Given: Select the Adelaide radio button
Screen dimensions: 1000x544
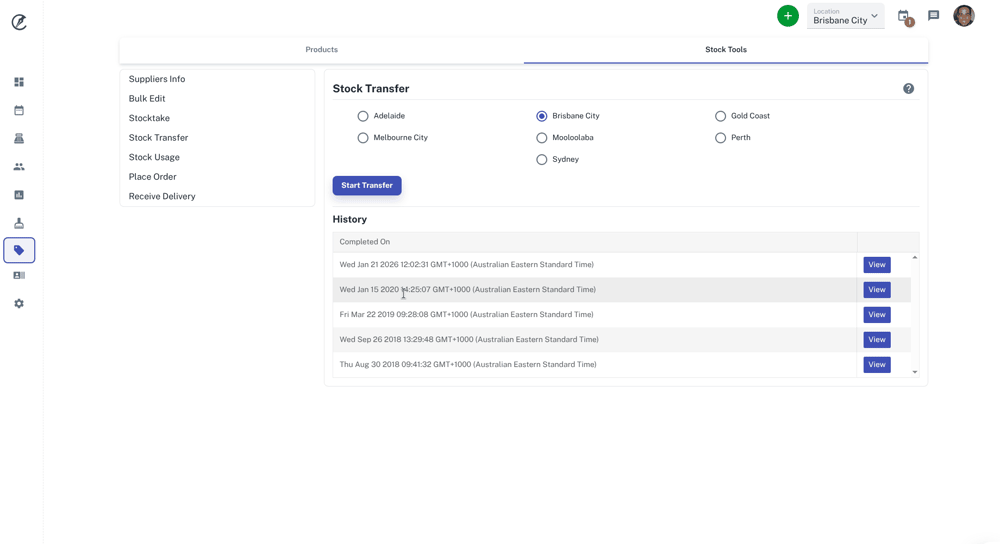Looking at the screenshot, I should (x=363, y=116).
